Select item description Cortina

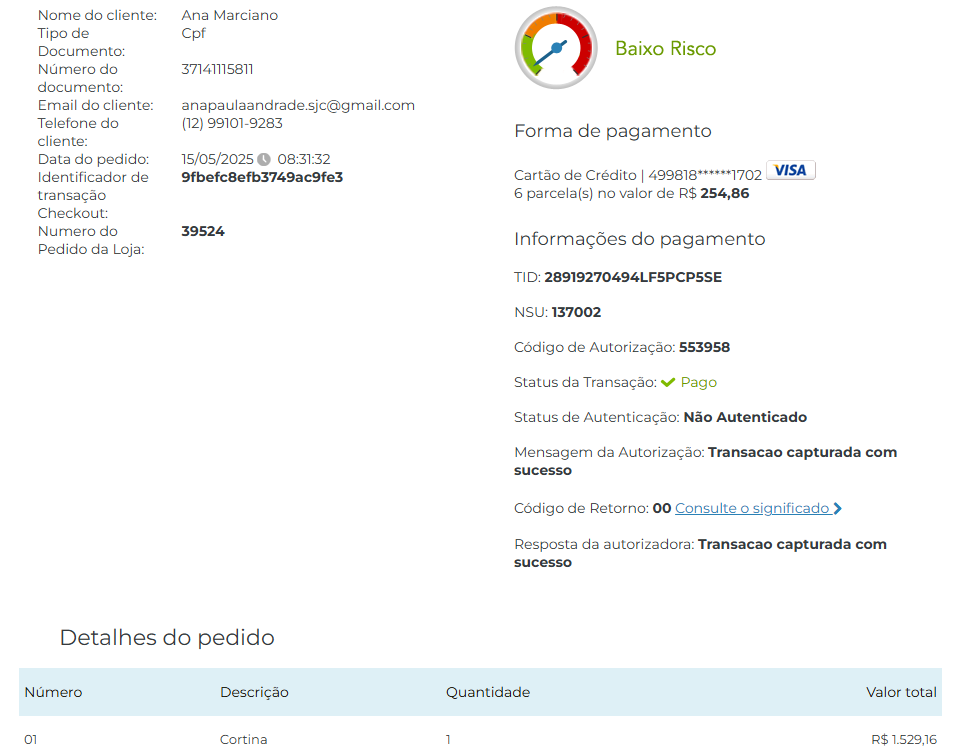(243, 739)
